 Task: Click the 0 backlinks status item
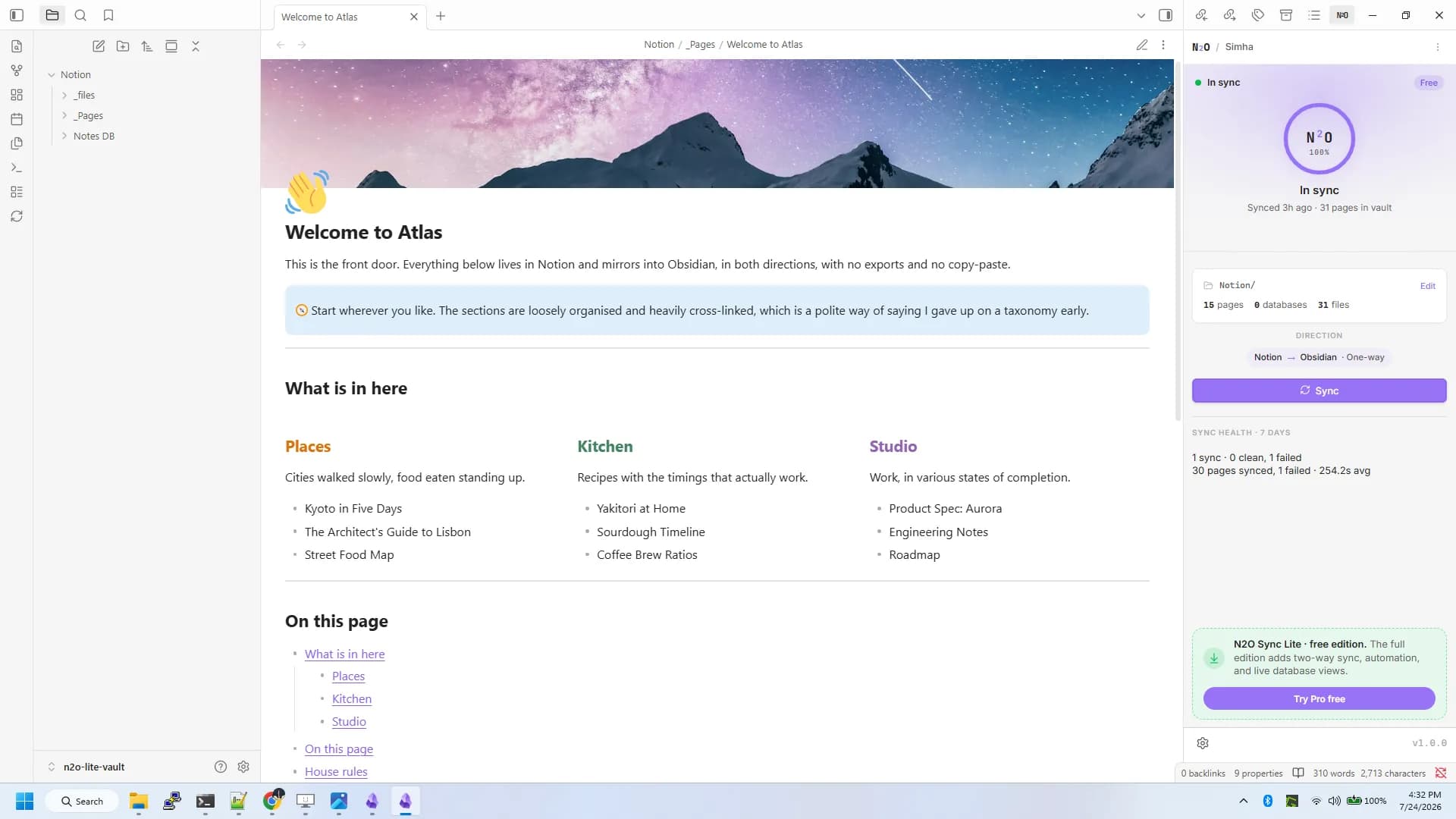point(1203,773)
